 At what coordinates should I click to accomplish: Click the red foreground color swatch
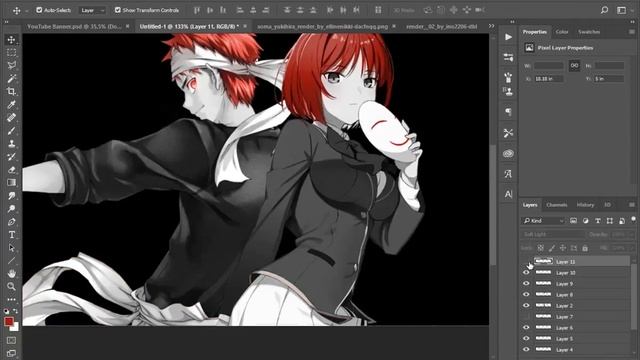(9, 322)
